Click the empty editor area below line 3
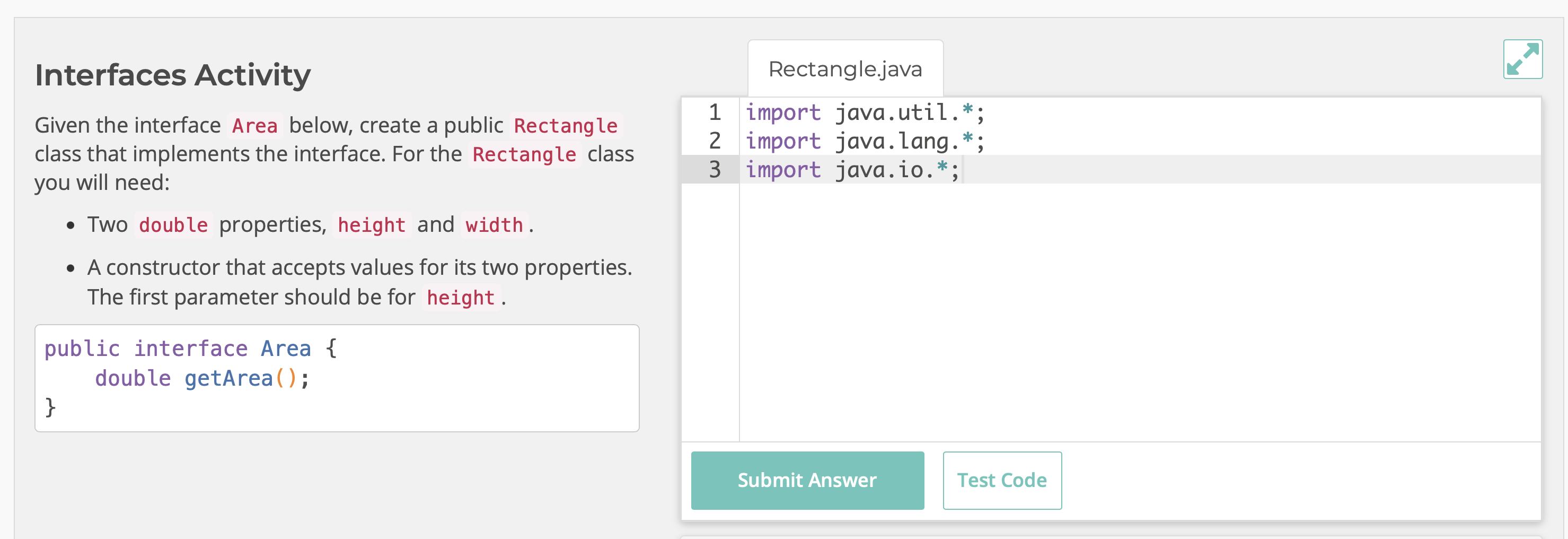The width and height of the screenshot is (1568, 539). pyautogui.click(x=1035, y=274)
